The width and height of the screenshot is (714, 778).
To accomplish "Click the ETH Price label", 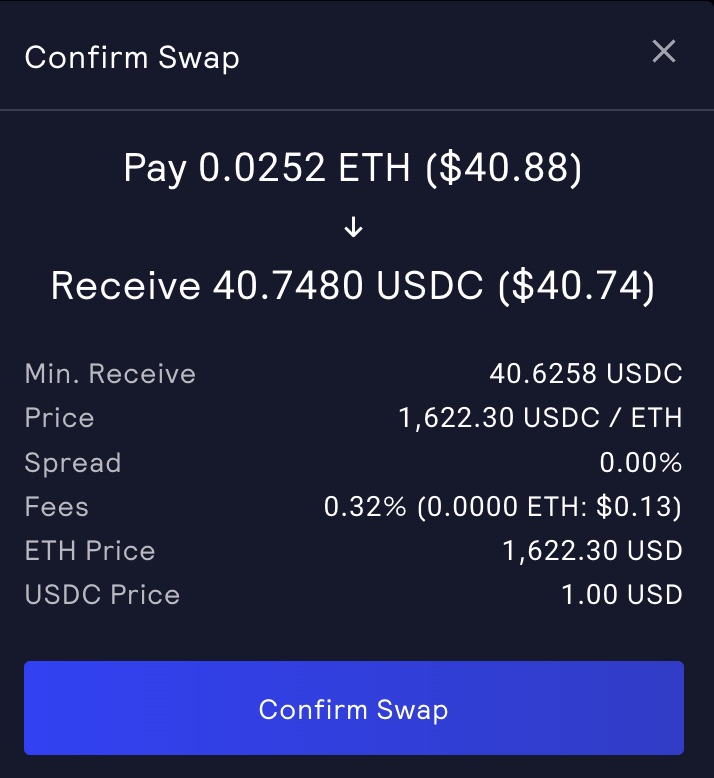I will pyautogui.click(x=90, y=551).
